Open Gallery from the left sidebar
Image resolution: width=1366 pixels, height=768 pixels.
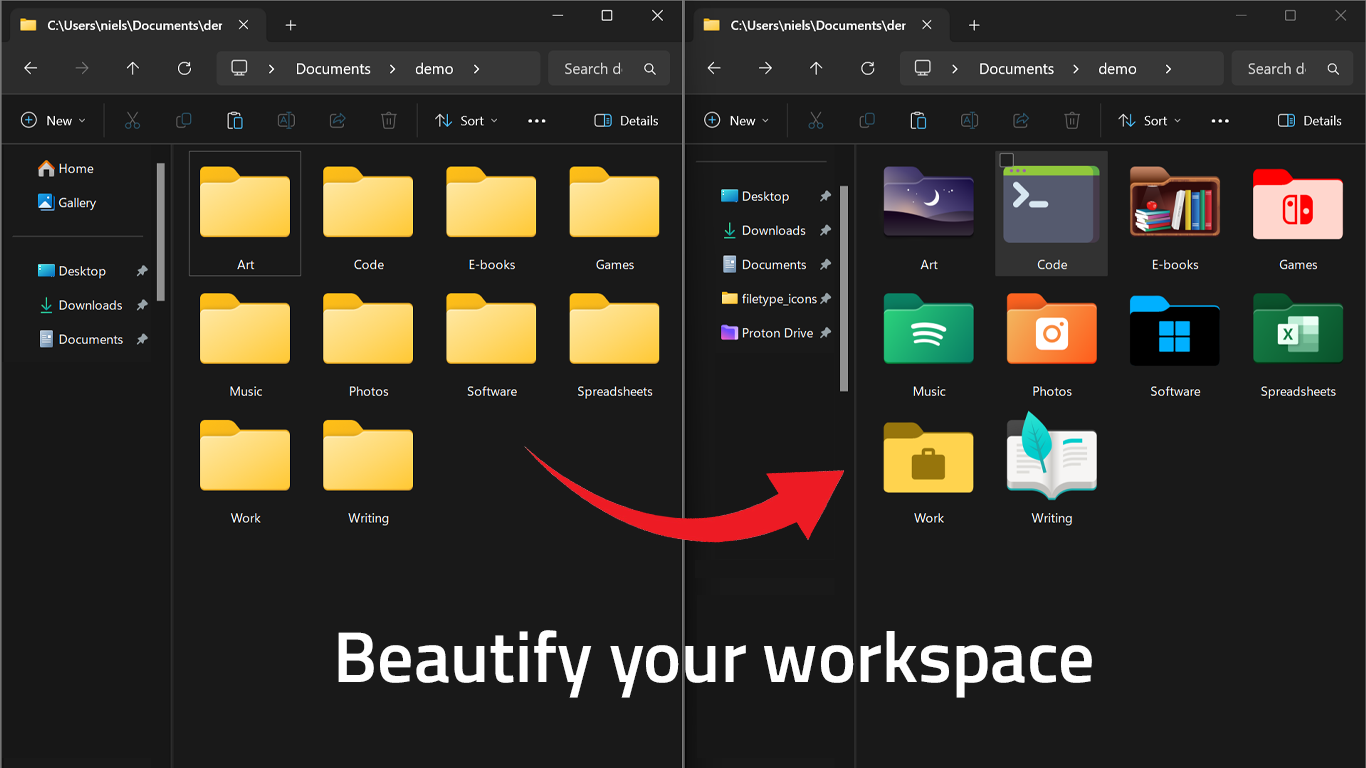(76, 203)
